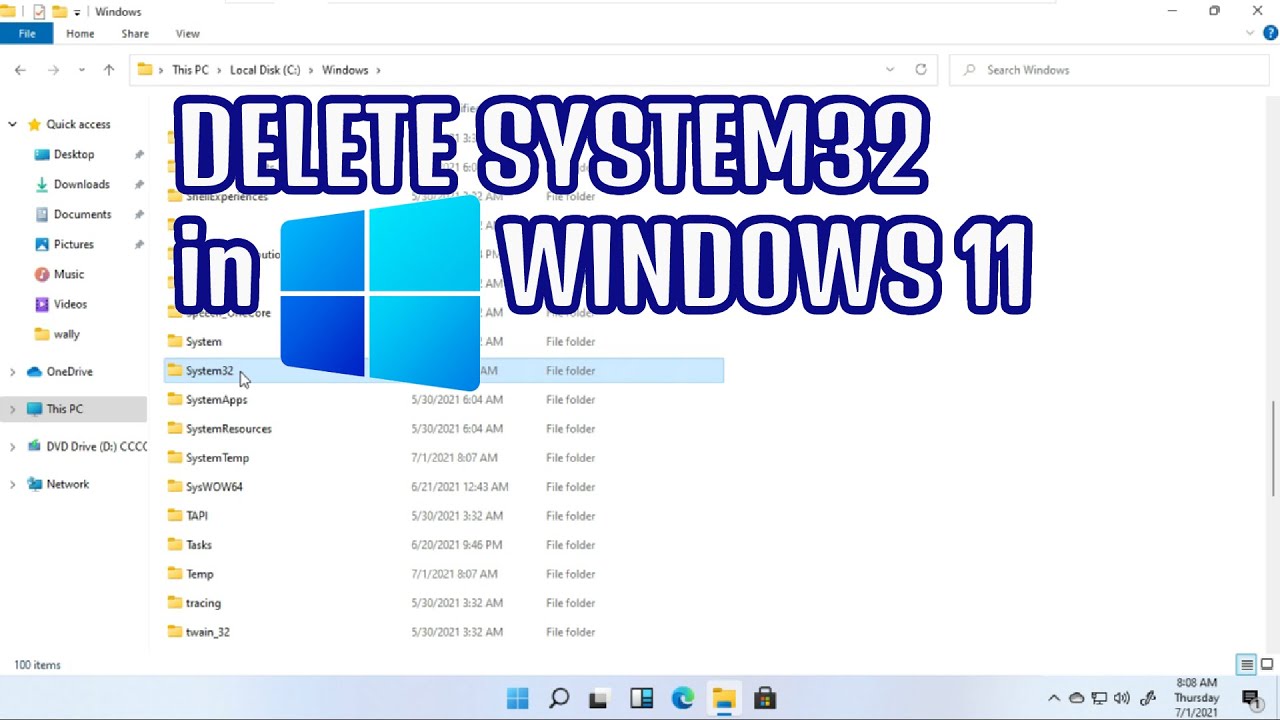Open the network tray icon
1280x720 pixels.
1099,698
